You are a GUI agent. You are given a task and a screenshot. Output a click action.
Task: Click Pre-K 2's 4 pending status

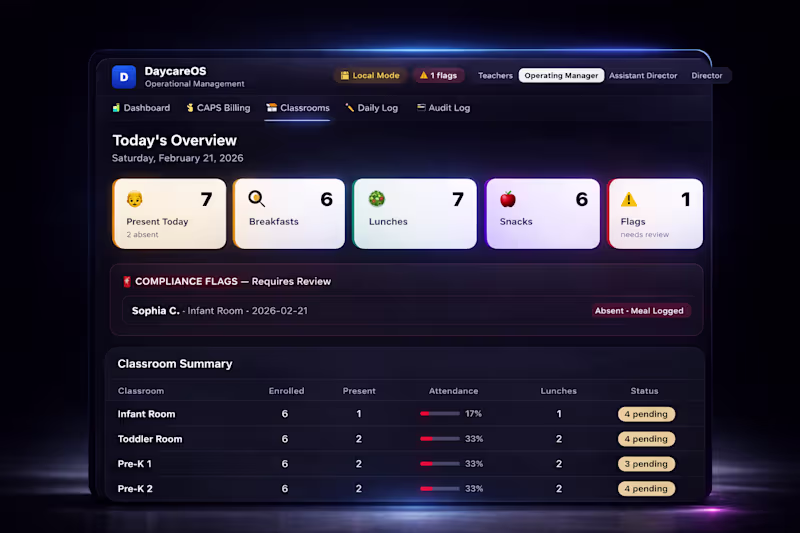point(646,489)
